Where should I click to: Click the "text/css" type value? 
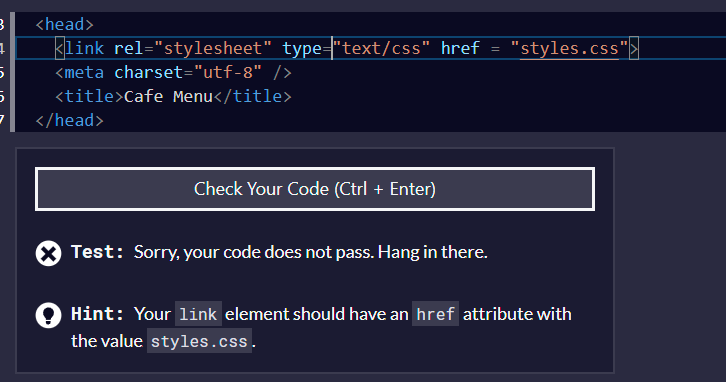[x=381, y=49]
